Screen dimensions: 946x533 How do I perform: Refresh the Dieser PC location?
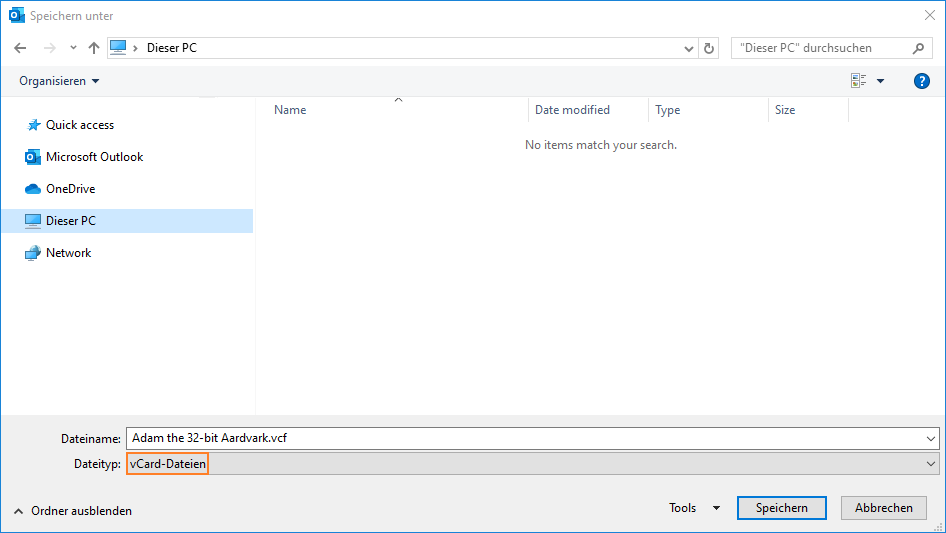point(709,48)
